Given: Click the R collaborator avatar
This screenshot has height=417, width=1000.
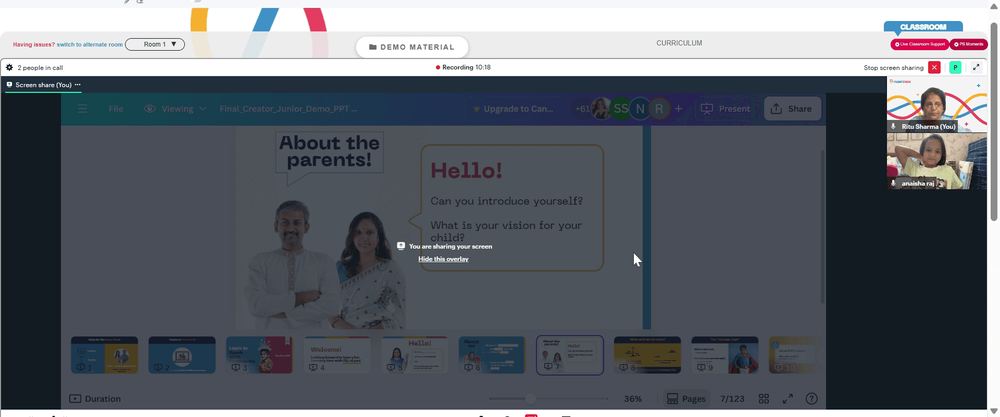Looking at the screenshot, I should pyautogui.click(x=659, y=109).
